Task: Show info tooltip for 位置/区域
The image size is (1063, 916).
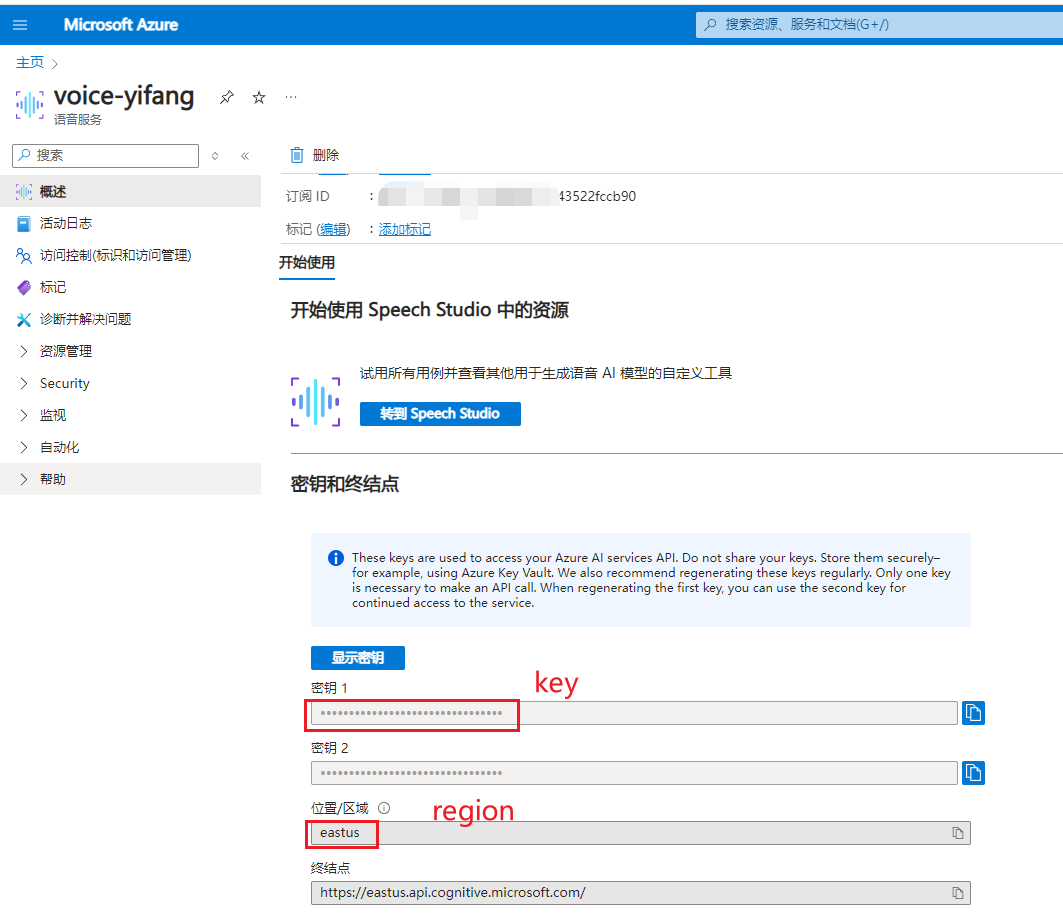Action: click(x=384, y=808)
